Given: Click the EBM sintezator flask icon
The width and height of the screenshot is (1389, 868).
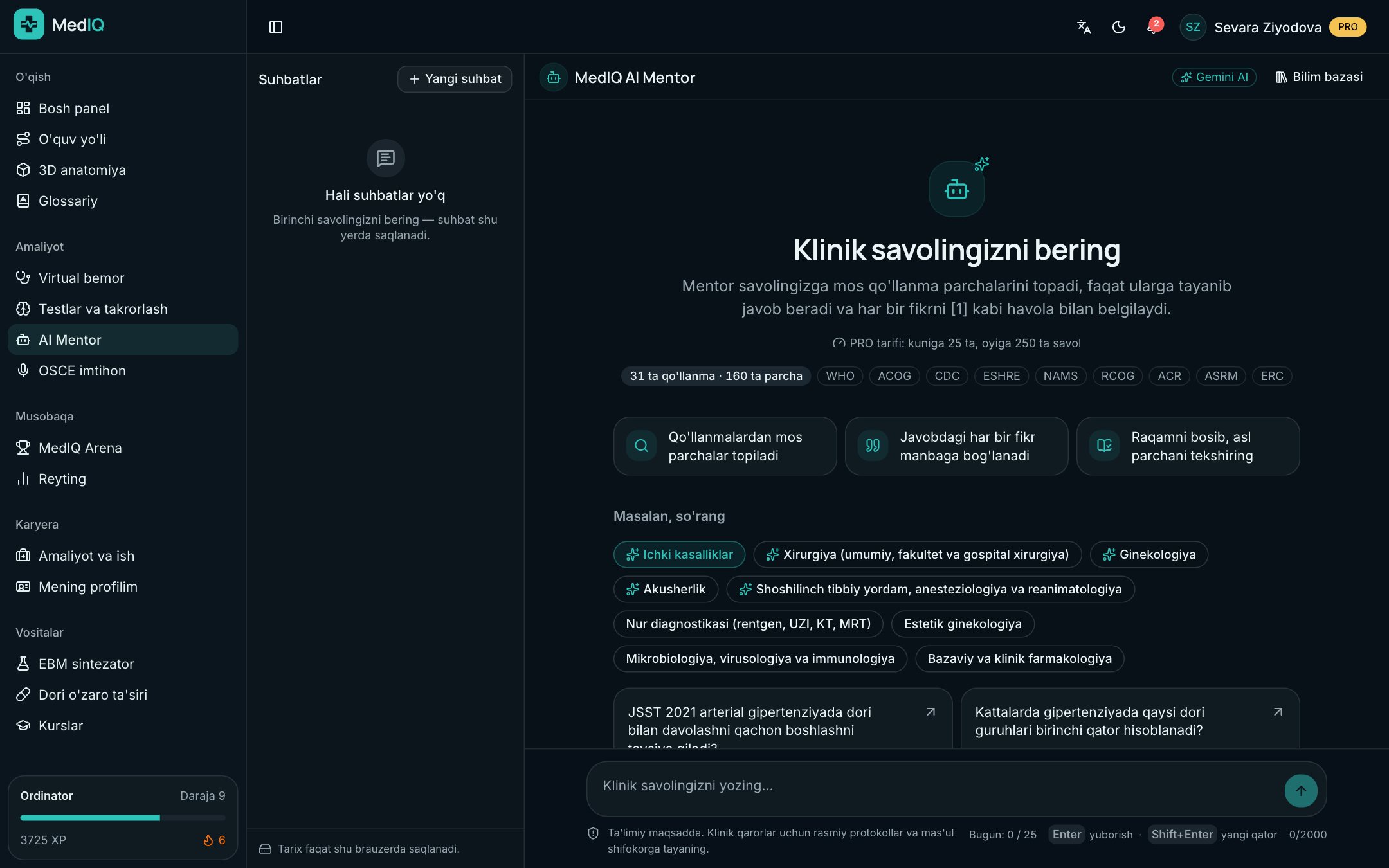Looking at the screenshot, I should click(23, 664).
